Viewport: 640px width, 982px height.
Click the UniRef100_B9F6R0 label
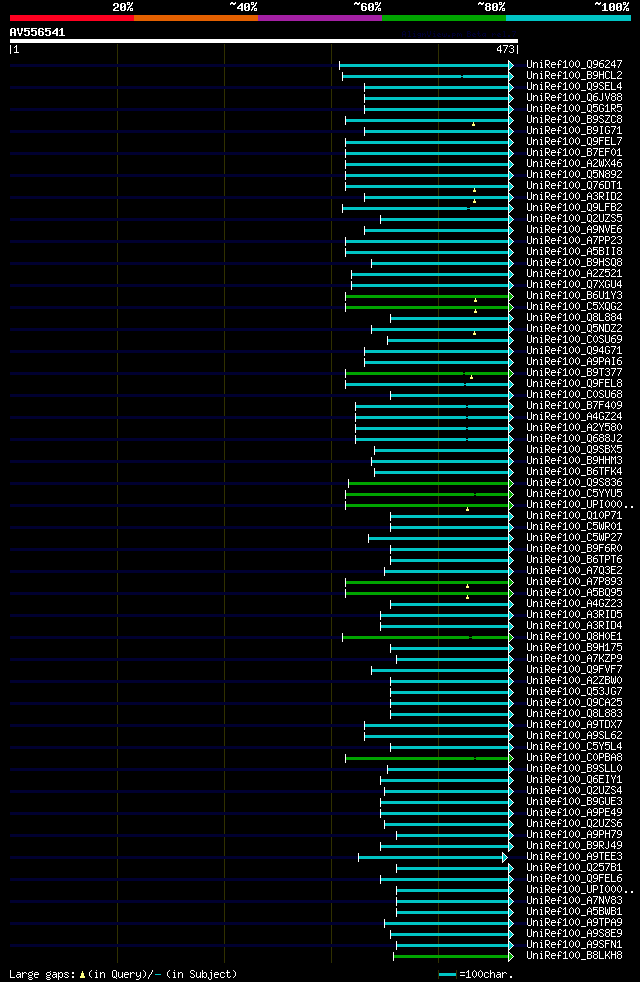[574, 549]
